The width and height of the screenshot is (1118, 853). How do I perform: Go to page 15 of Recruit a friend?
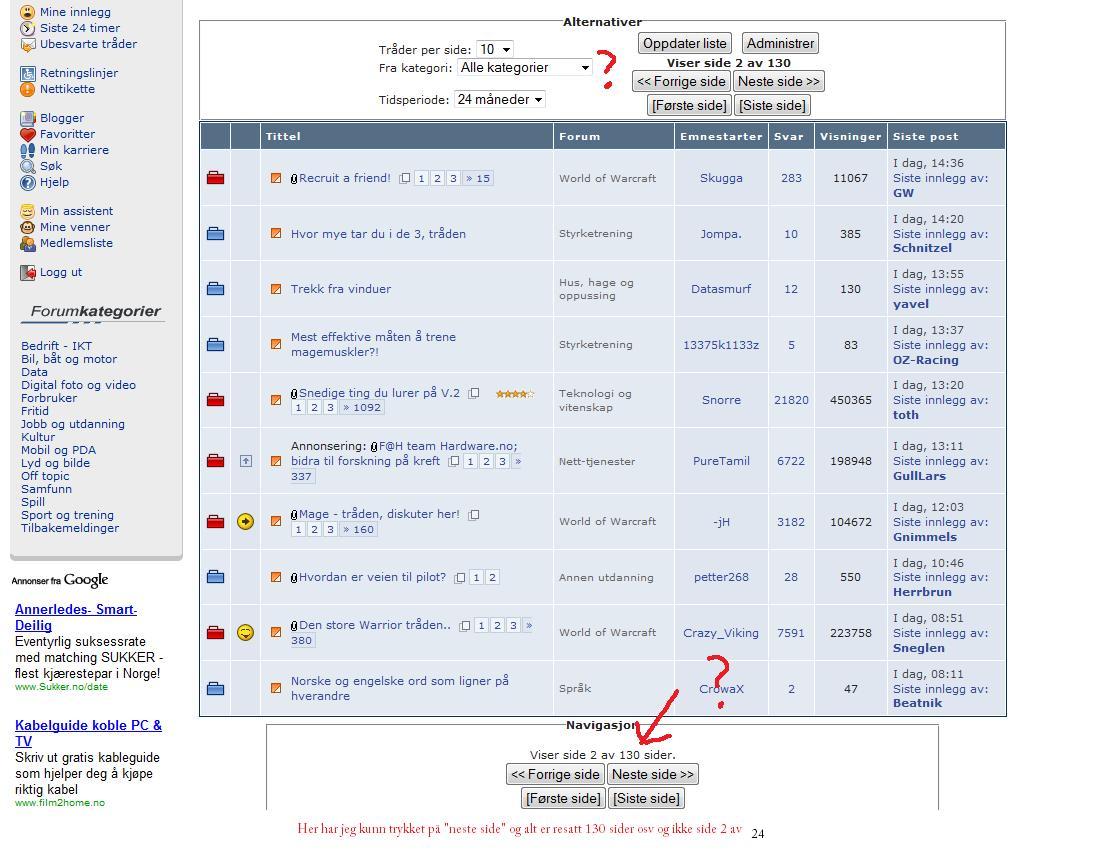coord(478,178)
